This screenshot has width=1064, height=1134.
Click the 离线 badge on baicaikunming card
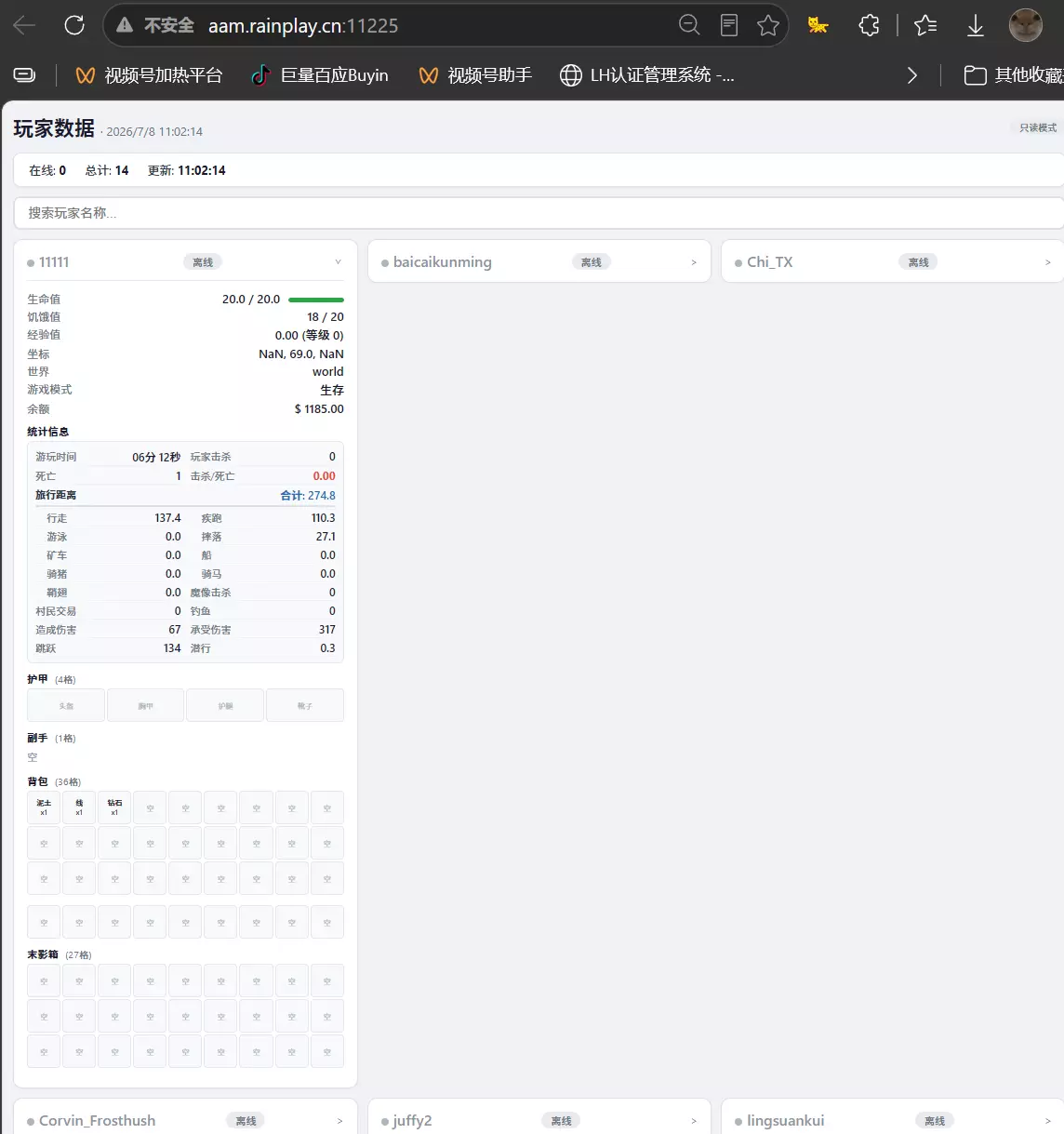(x=592, y=262)
